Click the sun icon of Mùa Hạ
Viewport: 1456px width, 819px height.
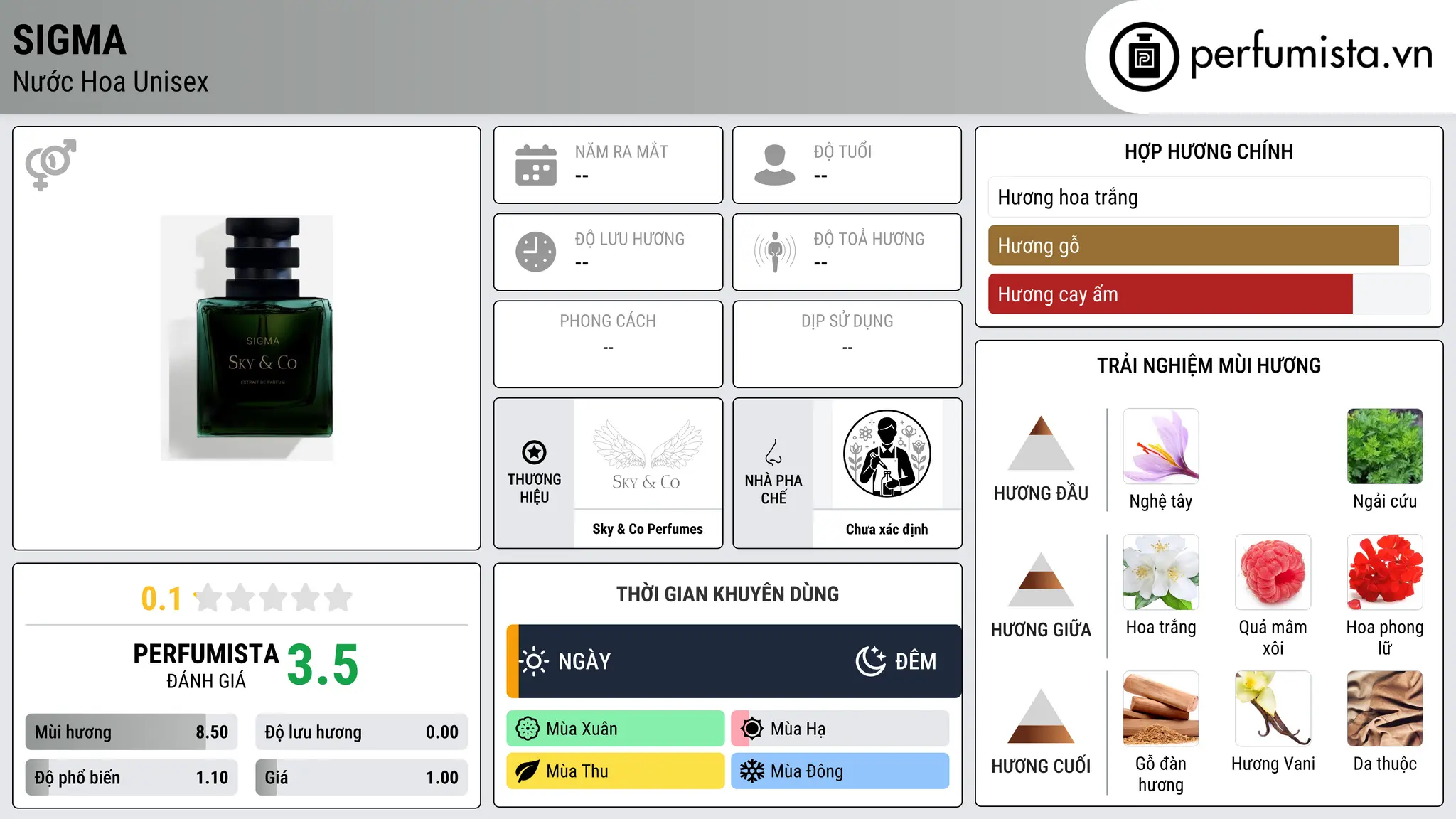pos(752,729)
